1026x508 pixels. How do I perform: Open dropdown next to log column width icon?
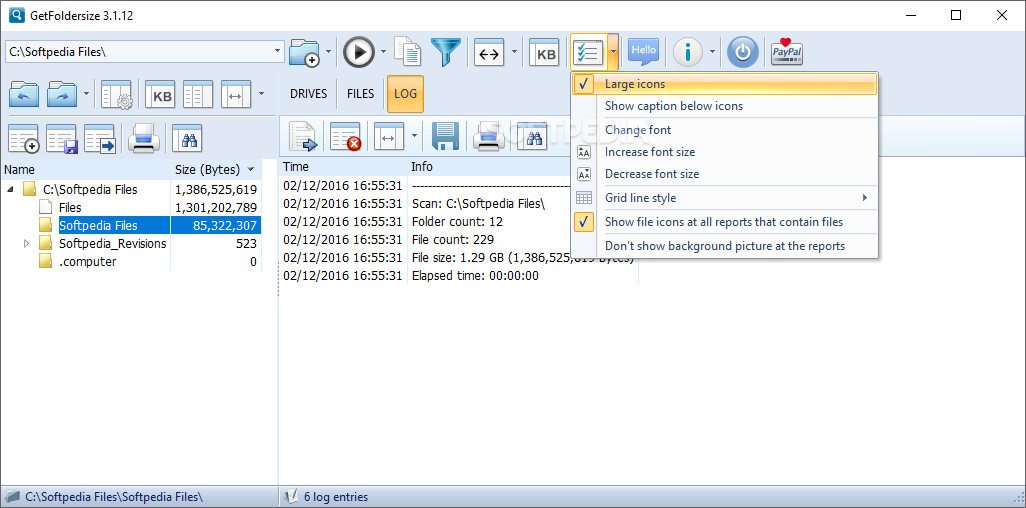(414, 137)
